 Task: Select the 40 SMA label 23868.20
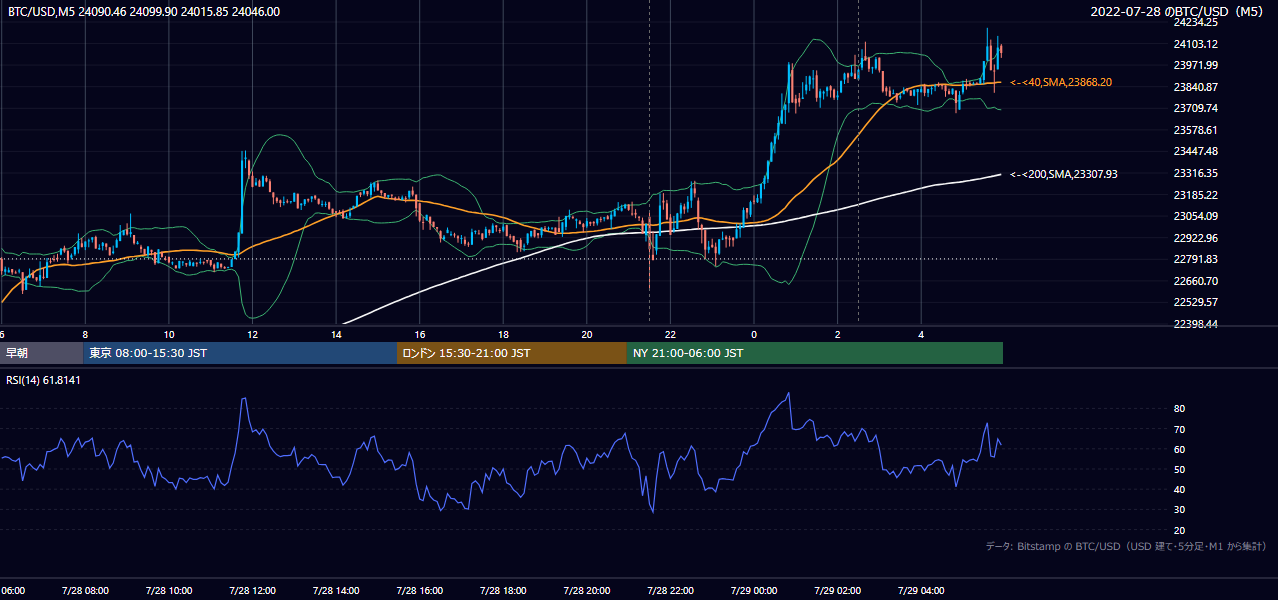coord(1062,82)
